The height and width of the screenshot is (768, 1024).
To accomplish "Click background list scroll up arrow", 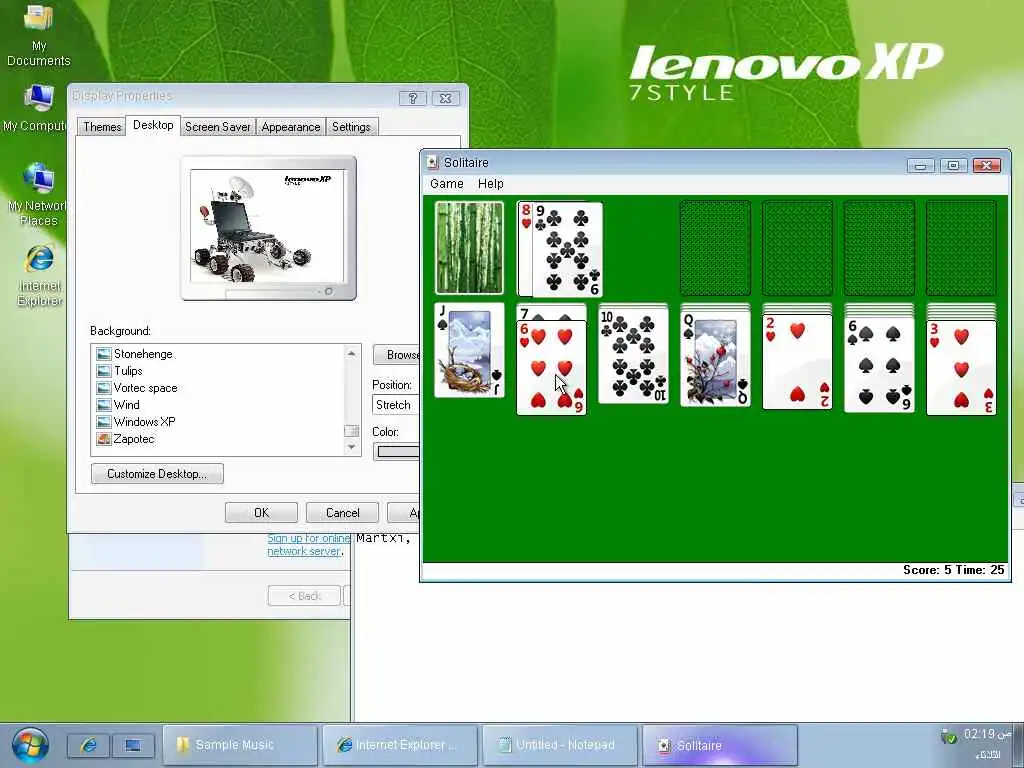I will click(x=351, y=353).
